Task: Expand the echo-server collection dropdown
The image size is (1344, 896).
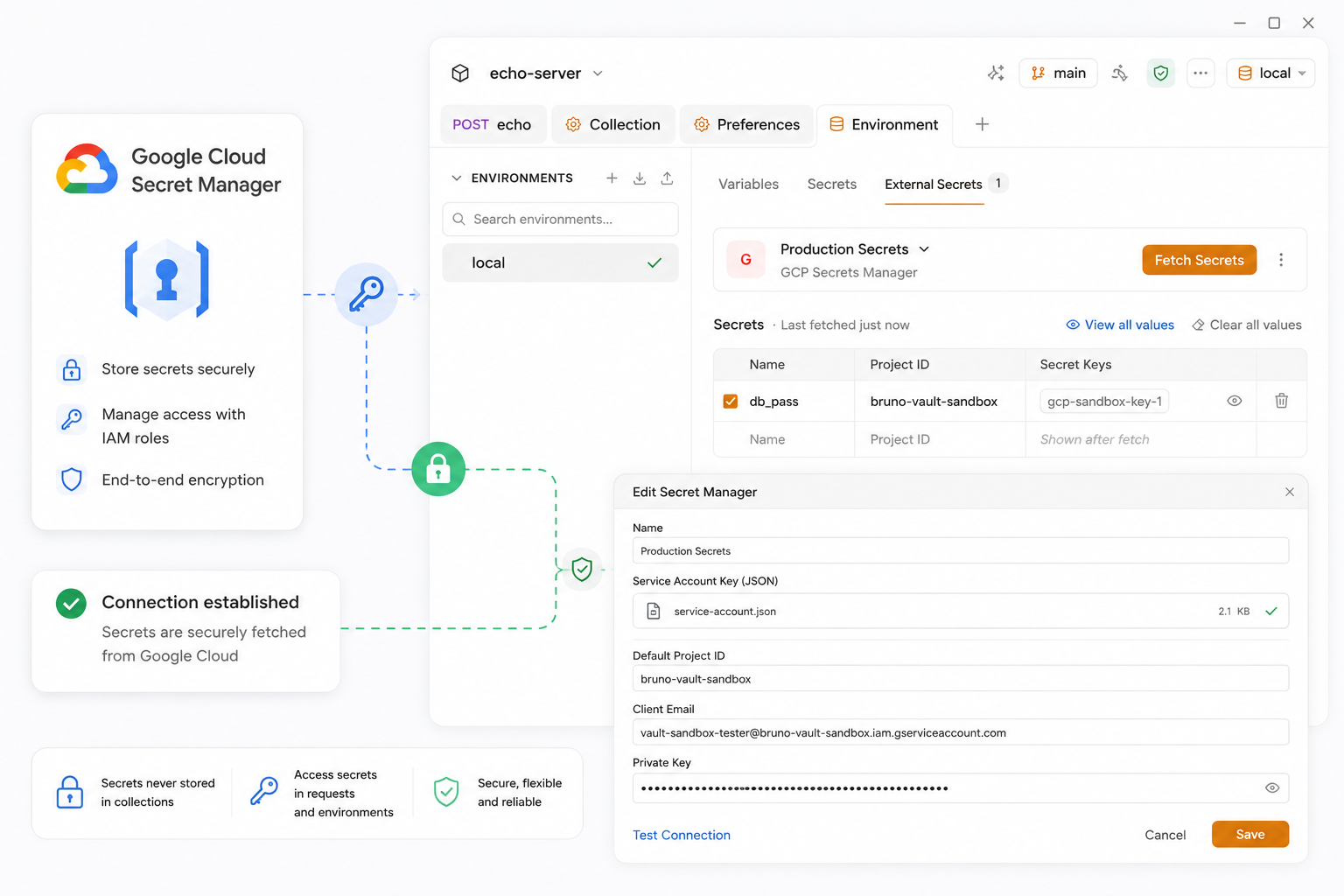Action: pos(598,73)
